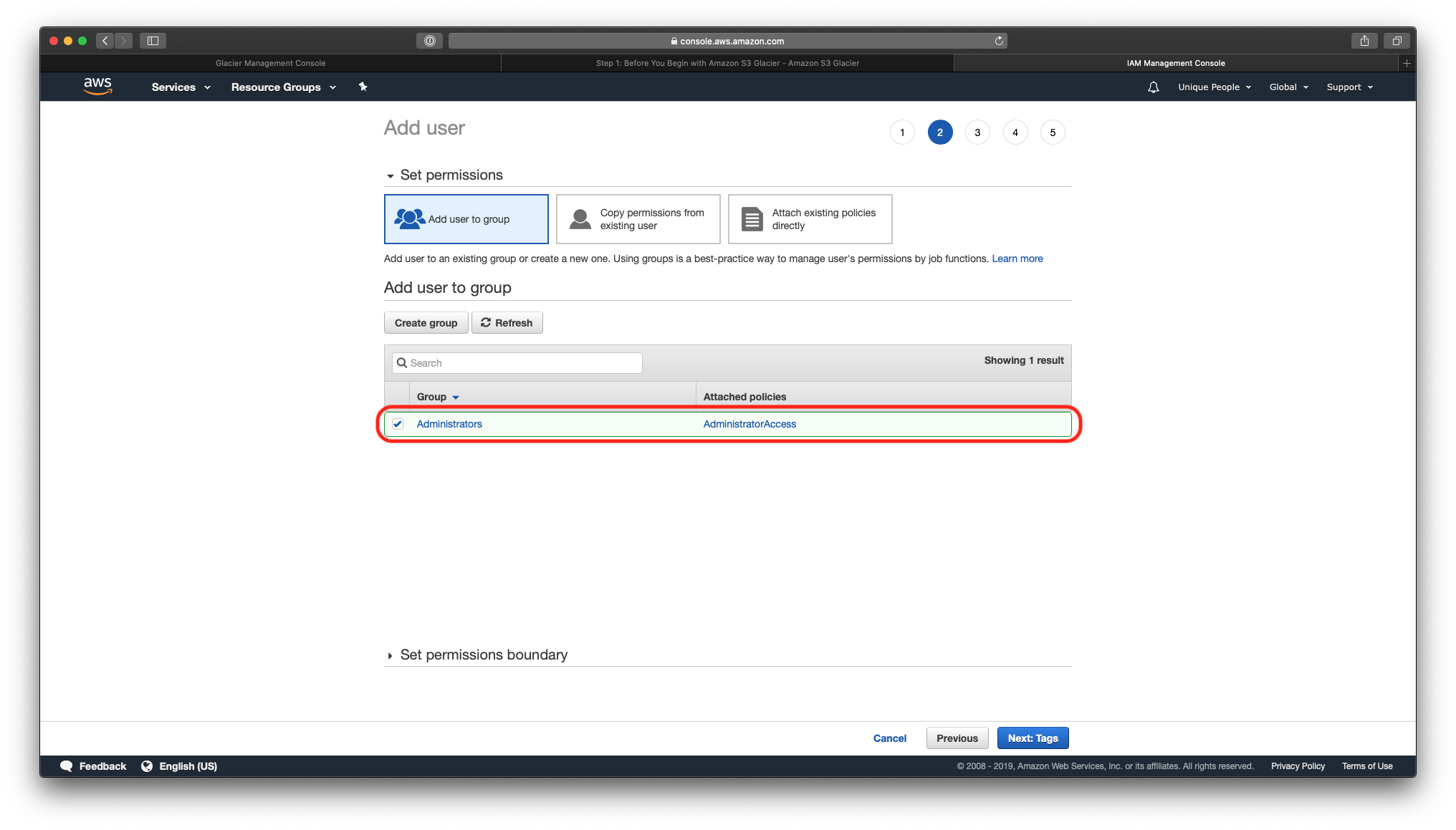1456x830 pixels.
Task: Open the Resource Groups dropdown
Action: pyautogui.click(x=284, y=87)
